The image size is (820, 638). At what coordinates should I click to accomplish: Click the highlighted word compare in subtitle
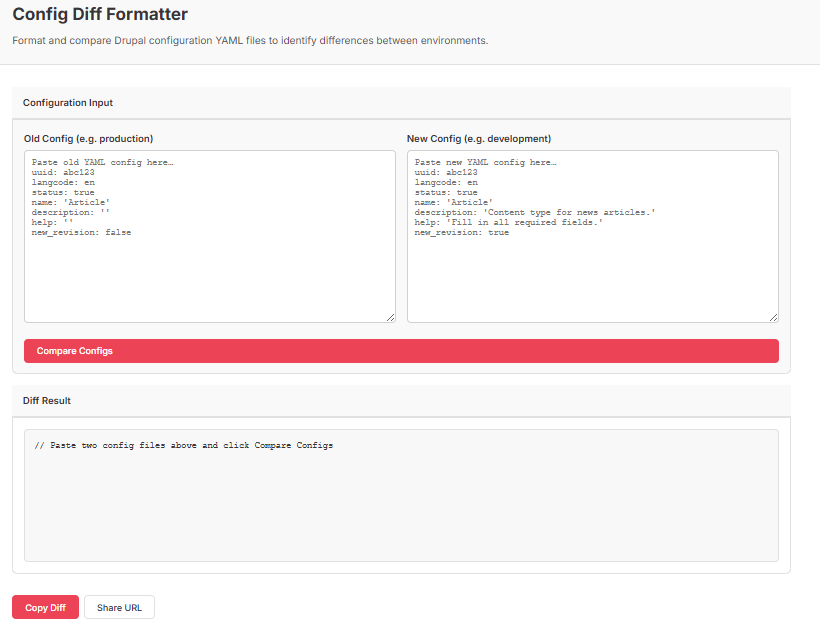pos(83,40)
